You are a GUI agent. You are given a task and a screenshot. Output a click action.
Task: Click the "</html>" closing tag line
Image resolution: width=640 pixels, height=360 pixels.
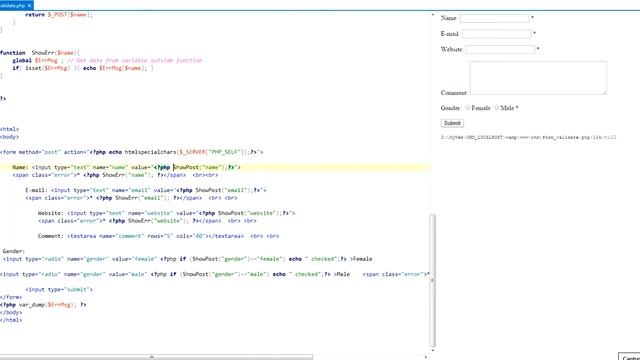click(11, 320)
